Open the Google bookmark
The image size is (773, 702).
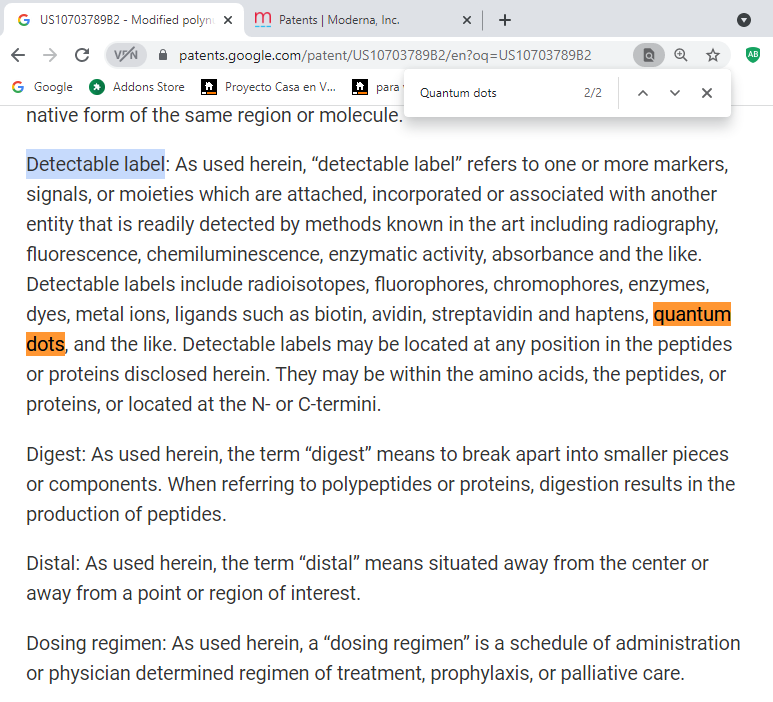pyautogui.click(x=42, y=87)
